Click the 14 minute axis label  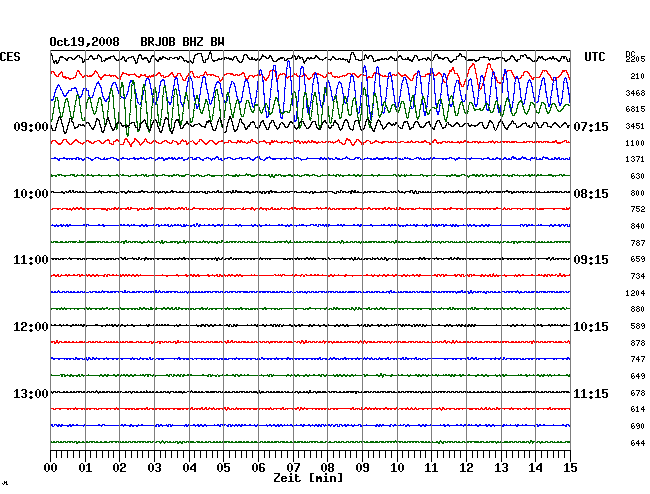coord(536,468)
